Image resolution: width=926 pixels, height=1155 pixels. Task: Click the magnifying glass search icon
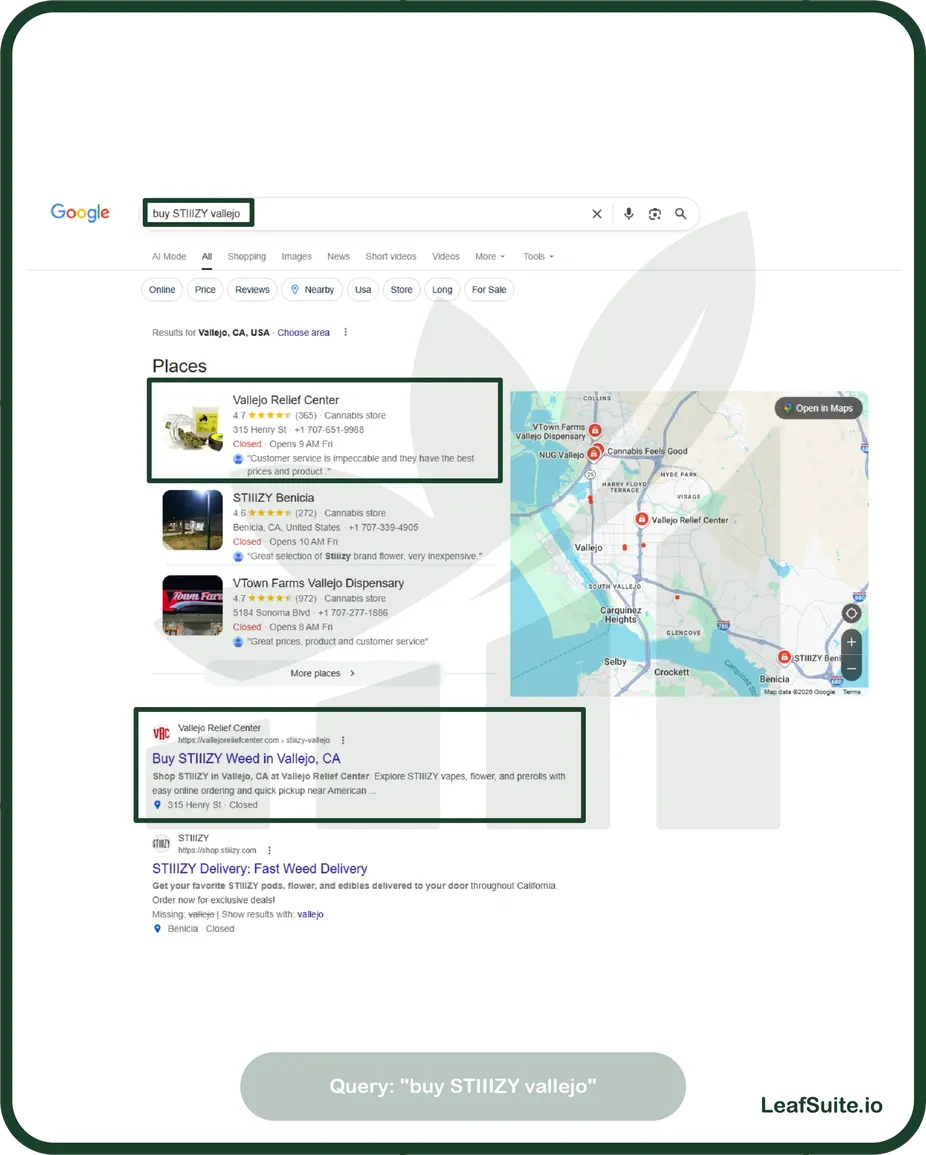[x=681, y=214]
